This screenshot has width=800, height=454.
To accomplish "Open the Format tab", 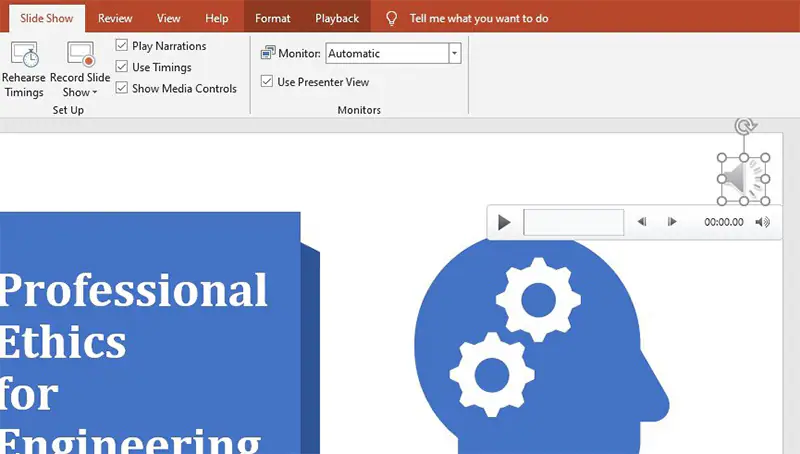I will (x=272, y=18).
